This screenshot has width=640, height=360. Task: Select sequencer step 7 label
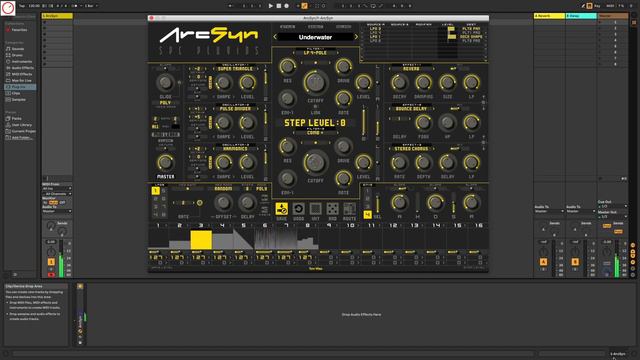coord(286,225)
